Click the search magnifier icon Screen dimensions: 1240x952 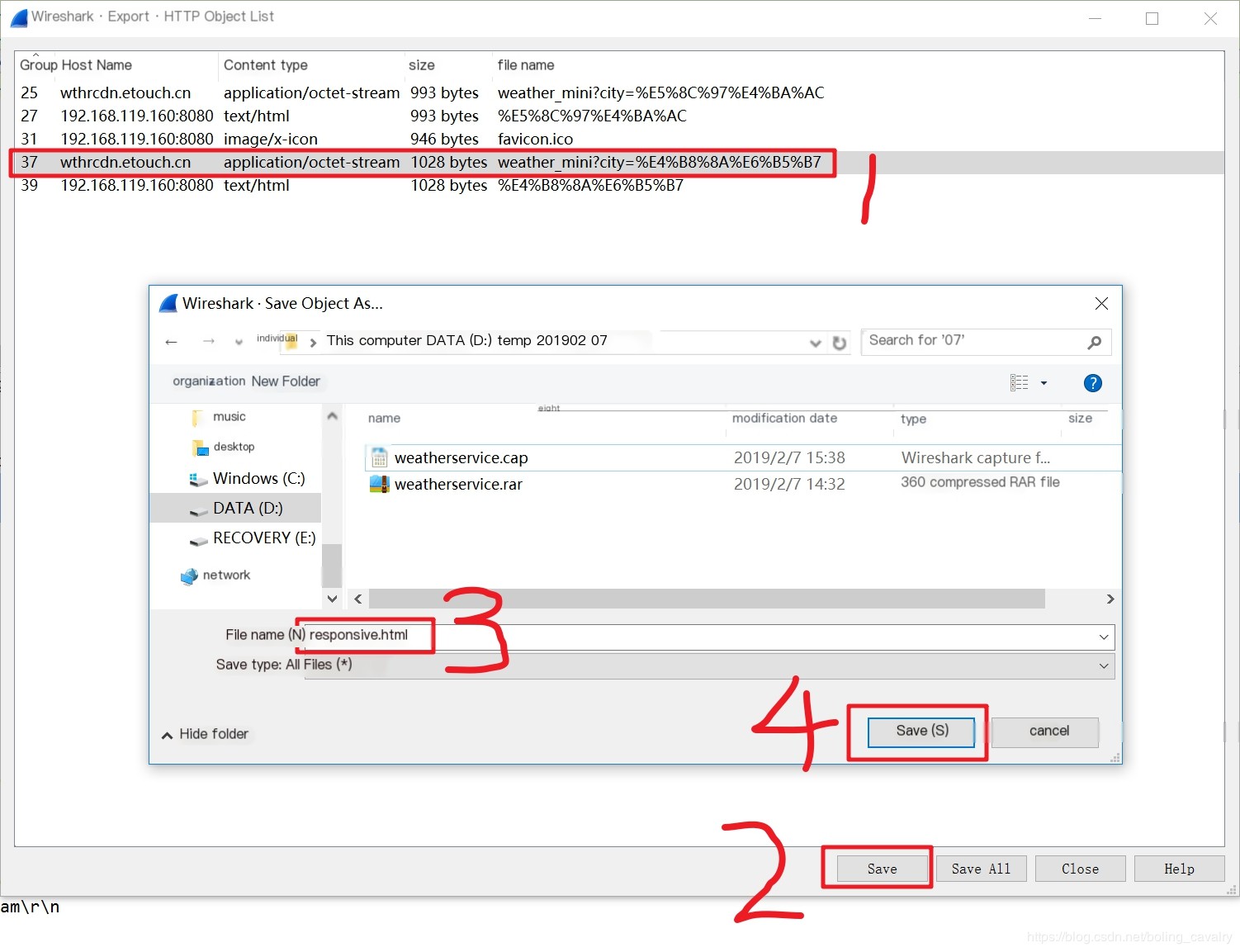click(x=1095, y=342)
